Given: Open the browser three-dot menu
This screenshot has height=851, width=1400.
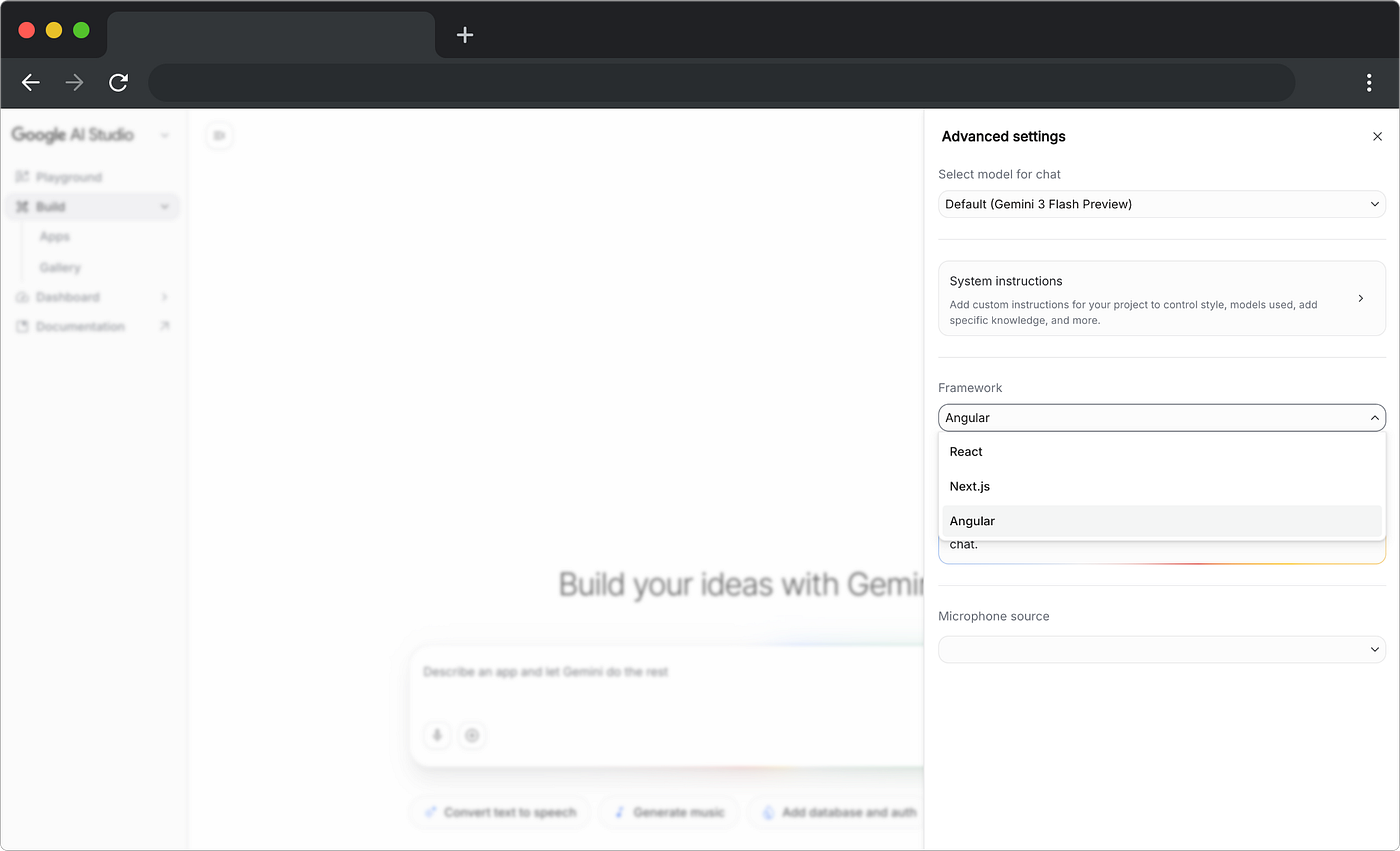Looking at the screenshot, I should click(1369, 82).
